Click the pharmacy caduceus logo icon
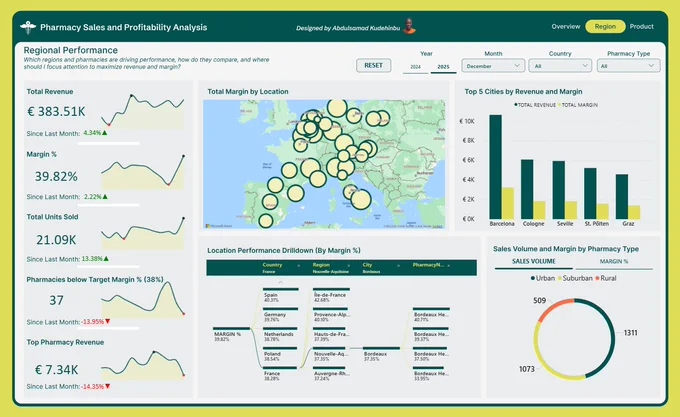The height and width of the screenshot is (417, 680). pos(28,27)
